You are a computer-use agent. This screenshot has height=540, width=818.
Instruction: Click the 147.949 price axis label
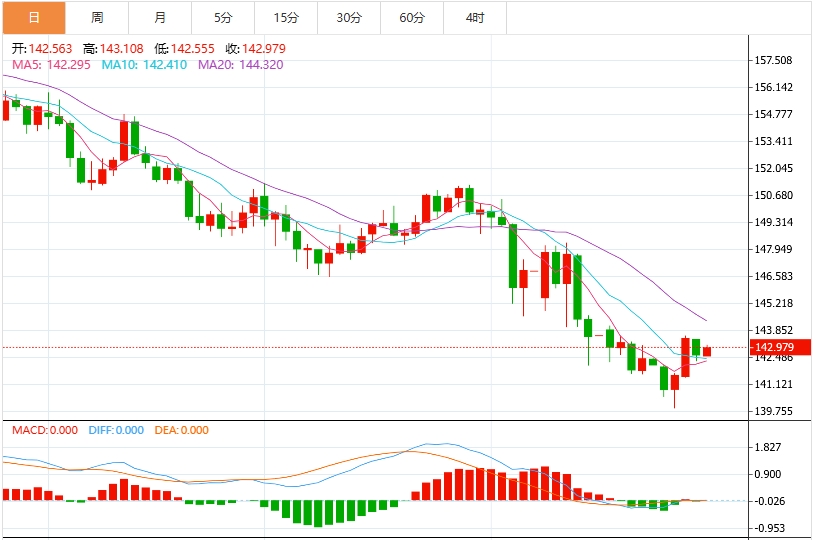(773, 249)
